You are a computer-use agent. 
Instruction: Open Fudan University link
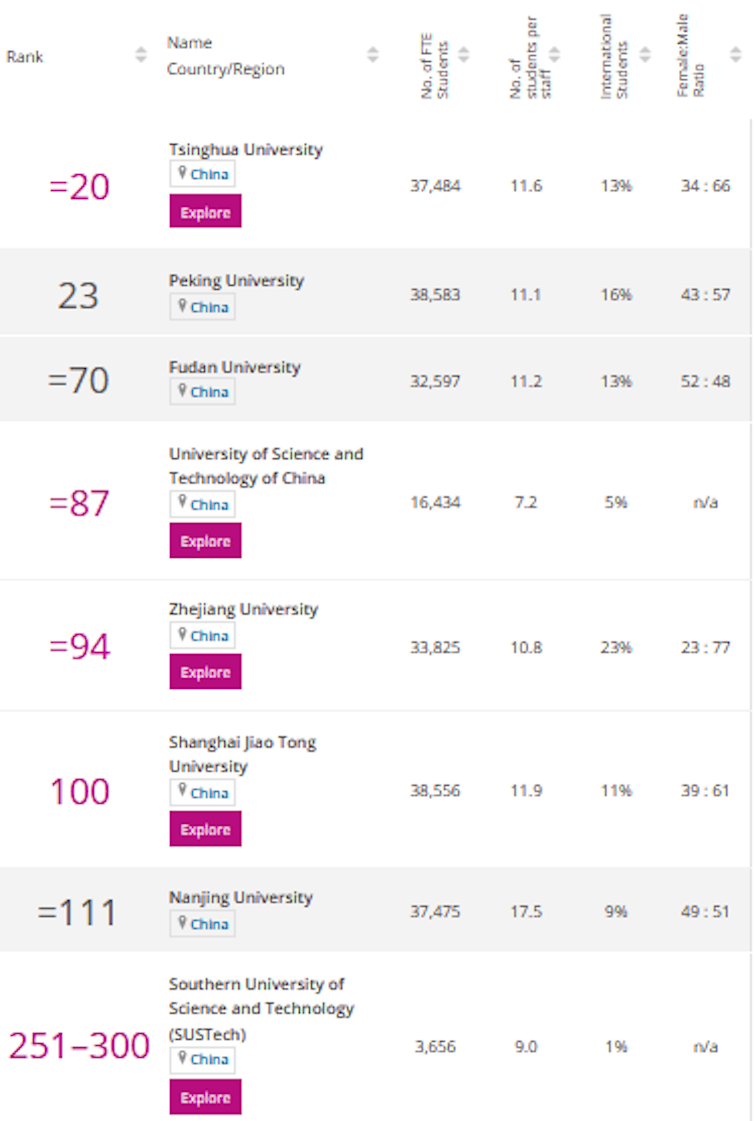(x=234, y=367)
